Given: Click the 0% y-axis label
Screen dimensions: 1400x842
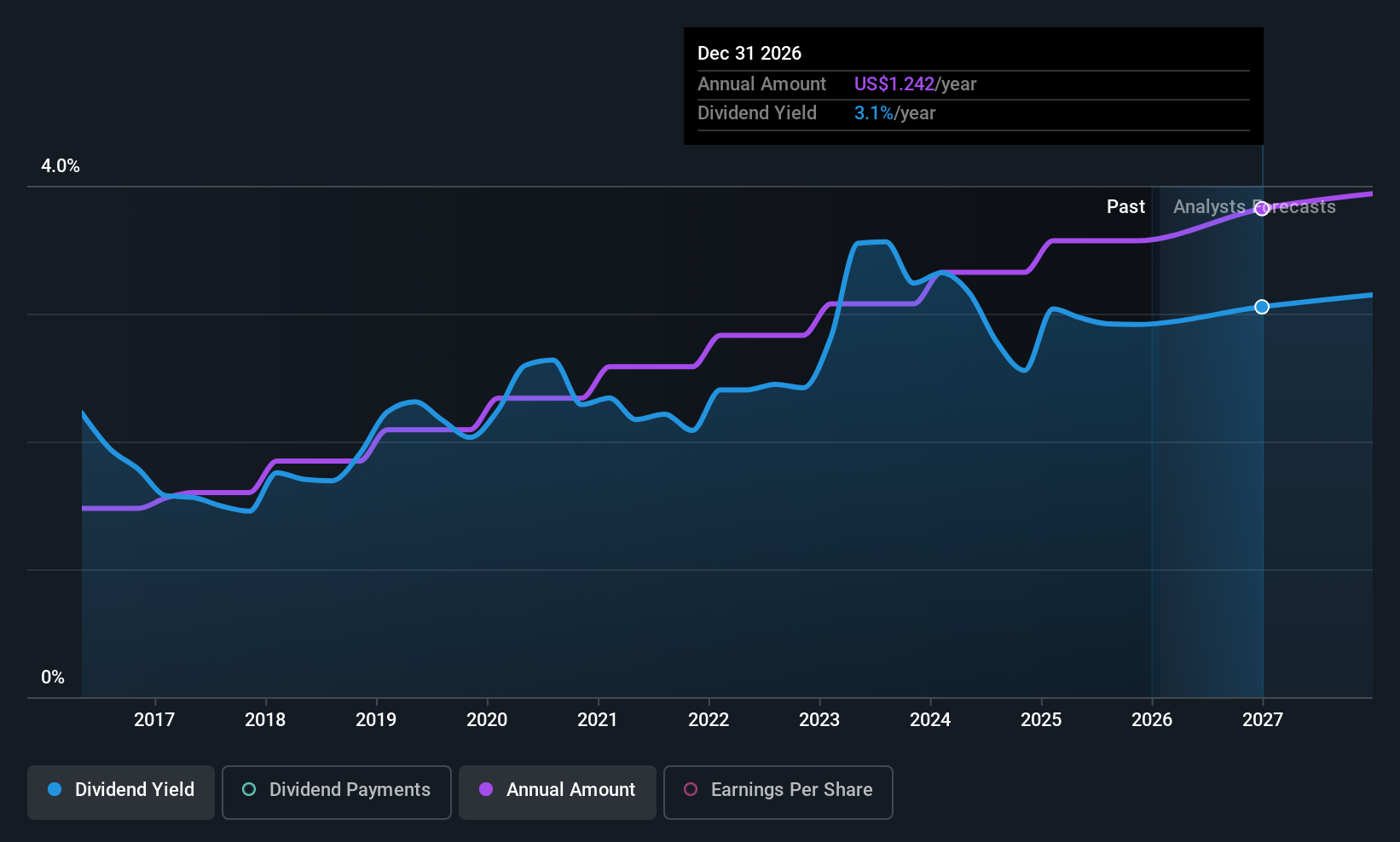Looking at the screenshot, I should tap(53, 678).
